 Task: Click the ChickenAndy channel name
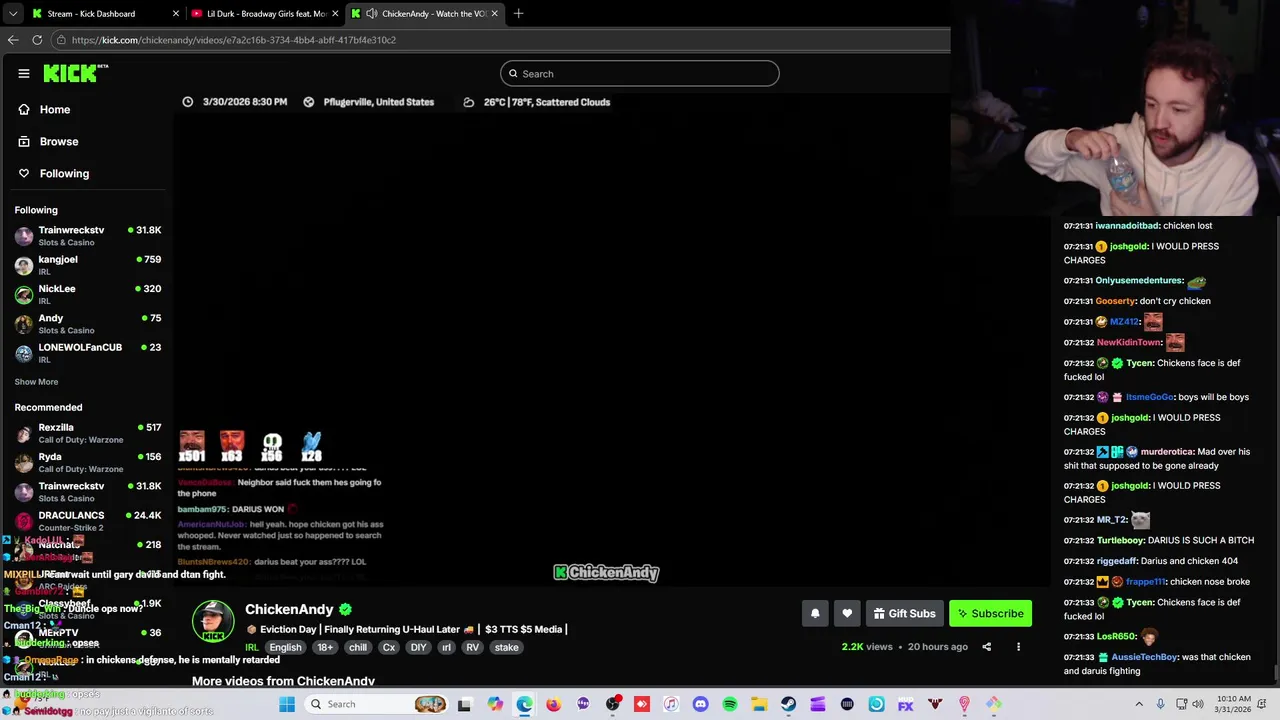[289, 609]
